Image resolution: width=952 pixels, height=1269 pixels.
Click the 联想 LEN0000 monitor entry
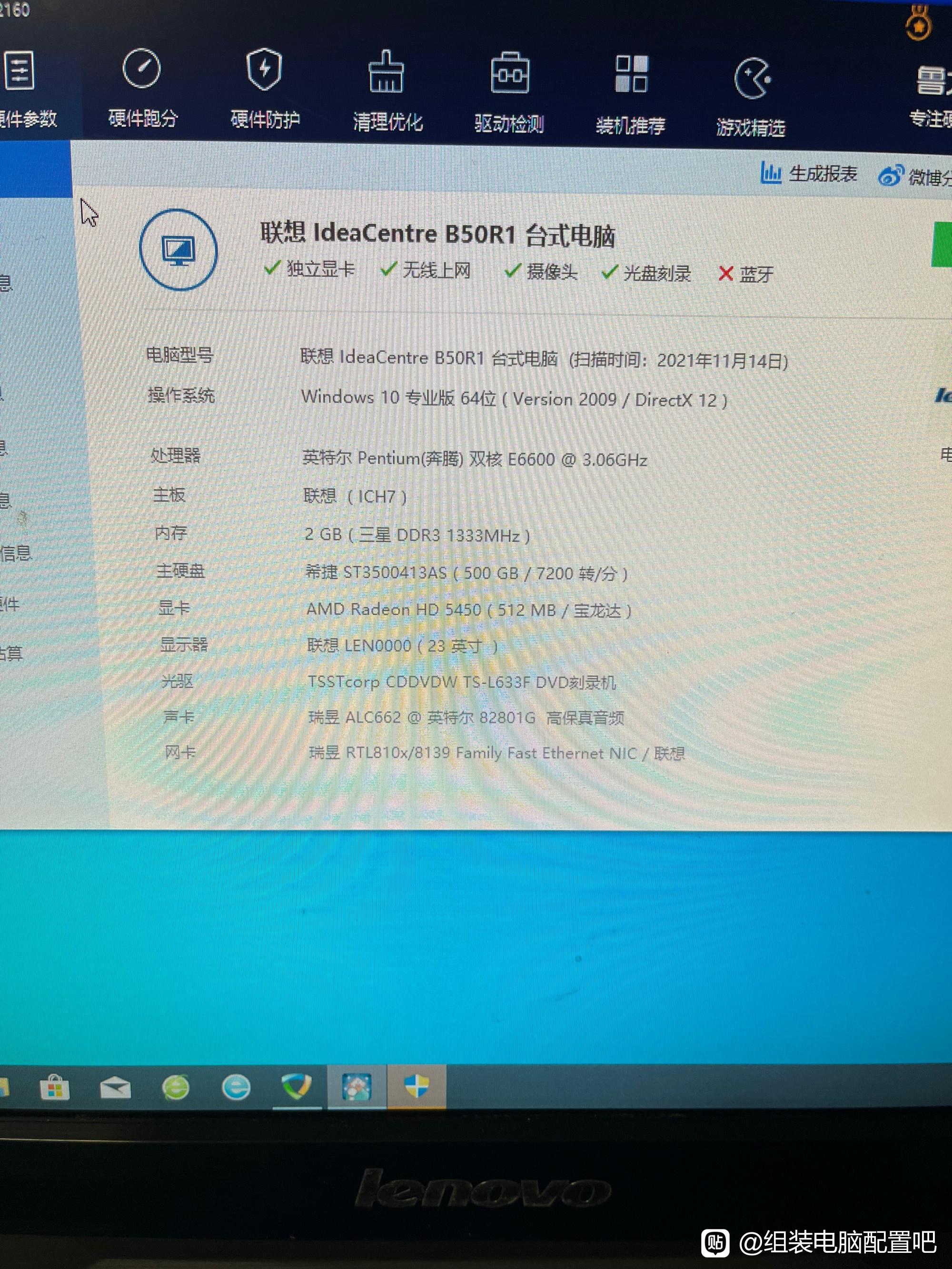[x=402, y=646]
